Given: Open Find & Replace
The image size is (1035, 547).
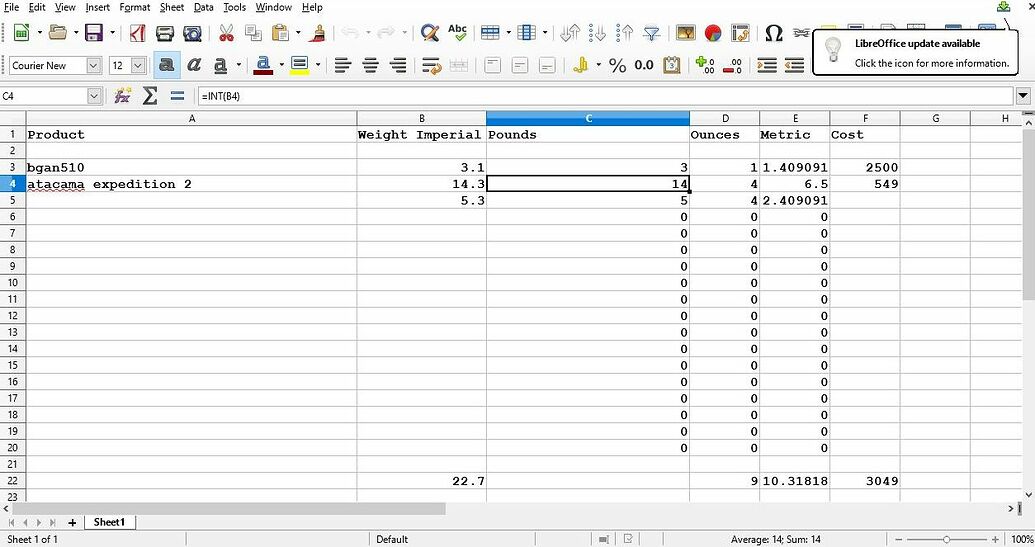Looking at the screenshot, I should point(430,32).
